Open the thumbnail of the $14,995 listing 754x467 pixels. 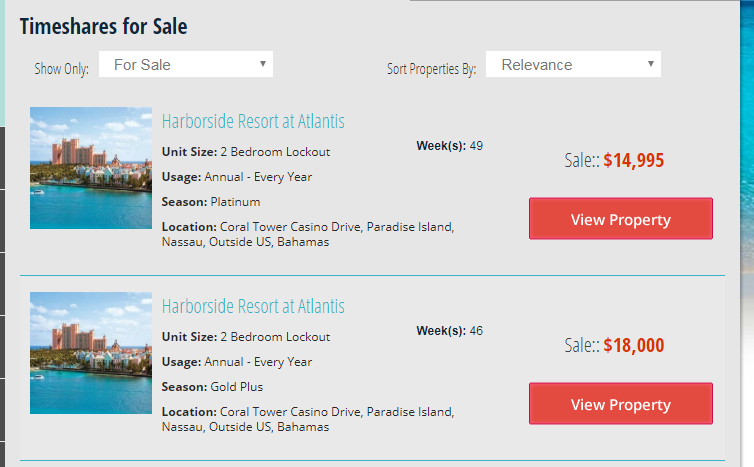click(91, 168)
